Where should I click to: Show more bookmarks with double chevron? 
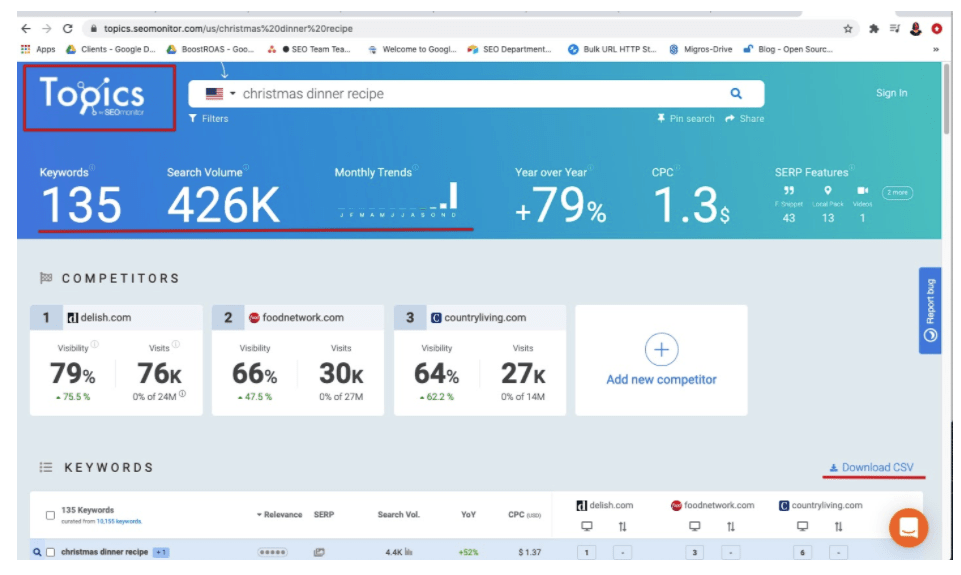pyautogui.click(x=936, y=50)
